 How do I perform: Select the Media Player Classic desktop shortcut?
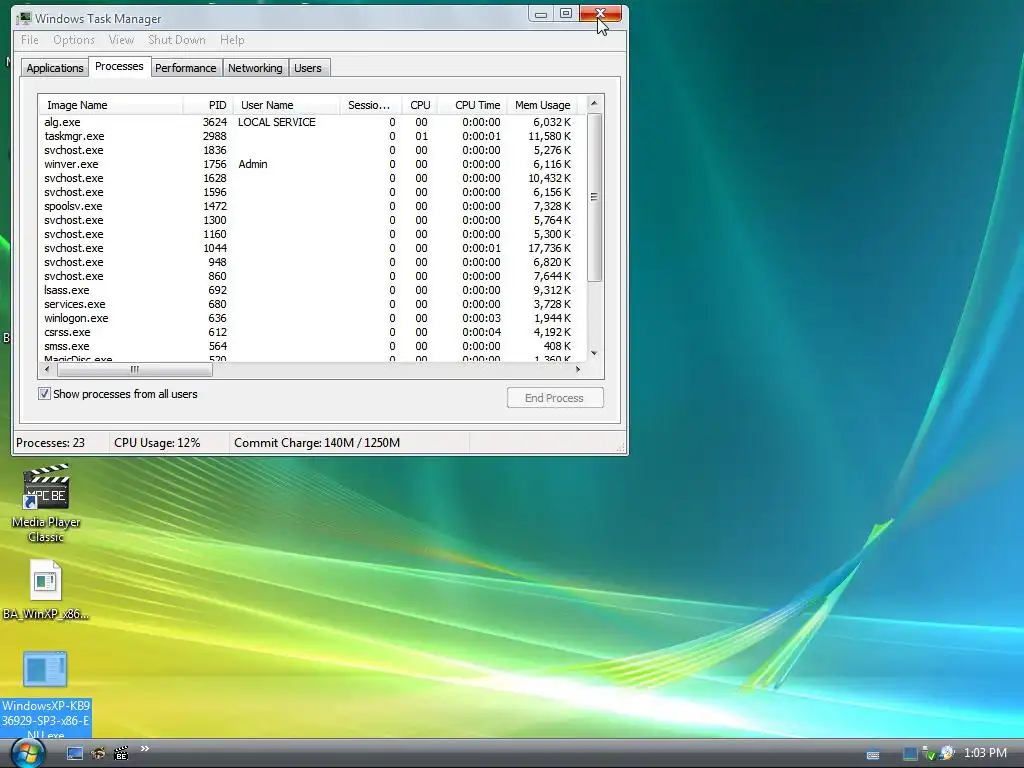click(46, 504)
